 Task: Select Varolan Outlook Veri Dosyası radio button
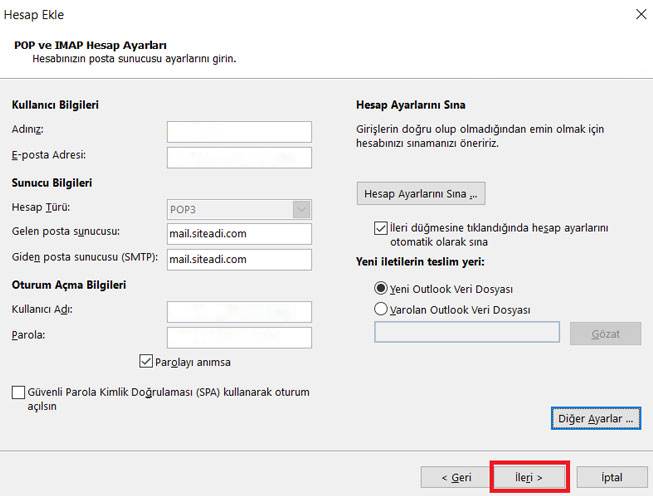pyautogui.click(x=380, y=310)
